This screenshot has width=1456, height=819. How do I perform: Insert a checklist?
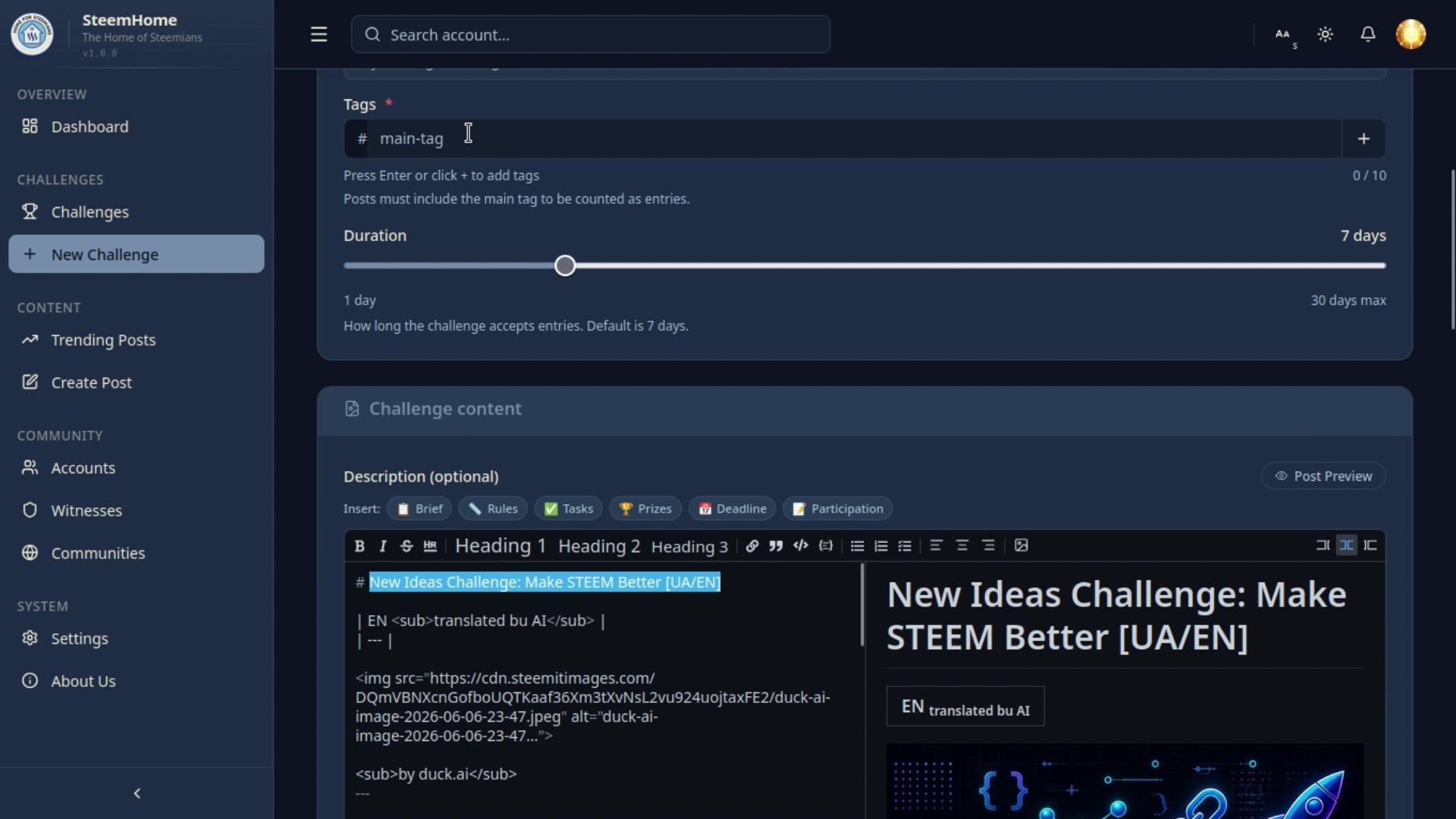[x=905, y=546]
